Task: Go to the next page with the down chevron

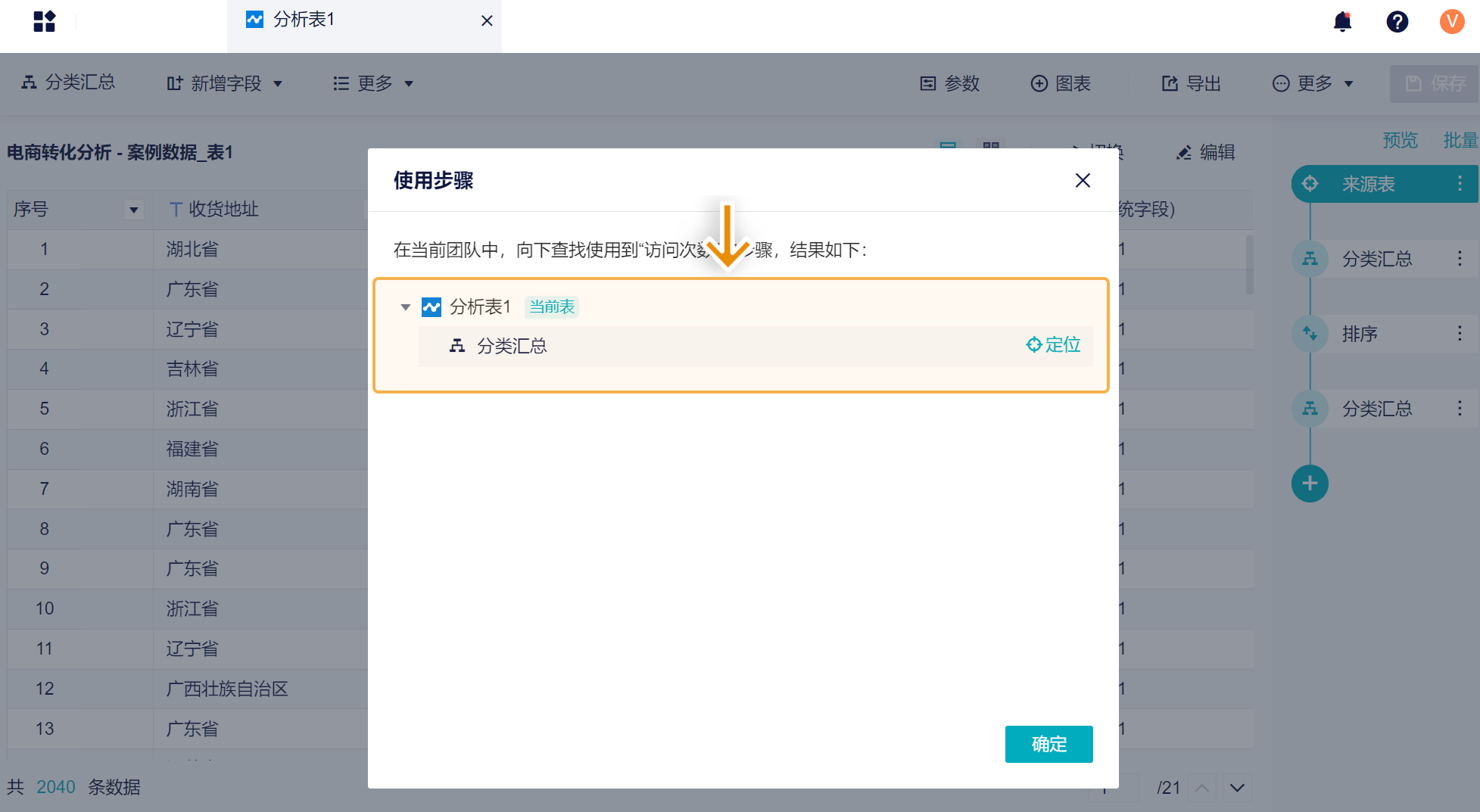Action: point(1237,788)
